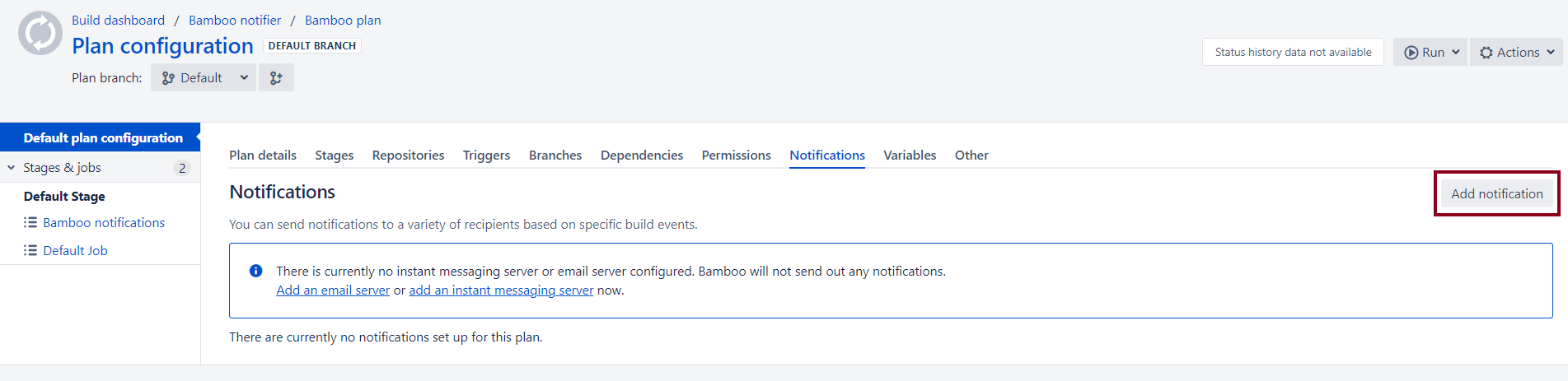Select Default plan configuration in sidebar

[103, 137]
